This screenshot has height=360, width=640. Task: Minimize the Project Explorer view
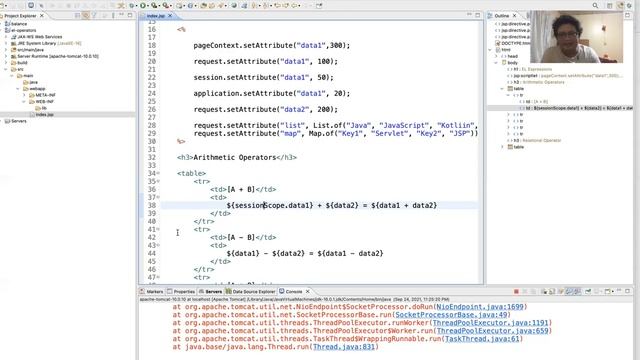pos(121,15)
